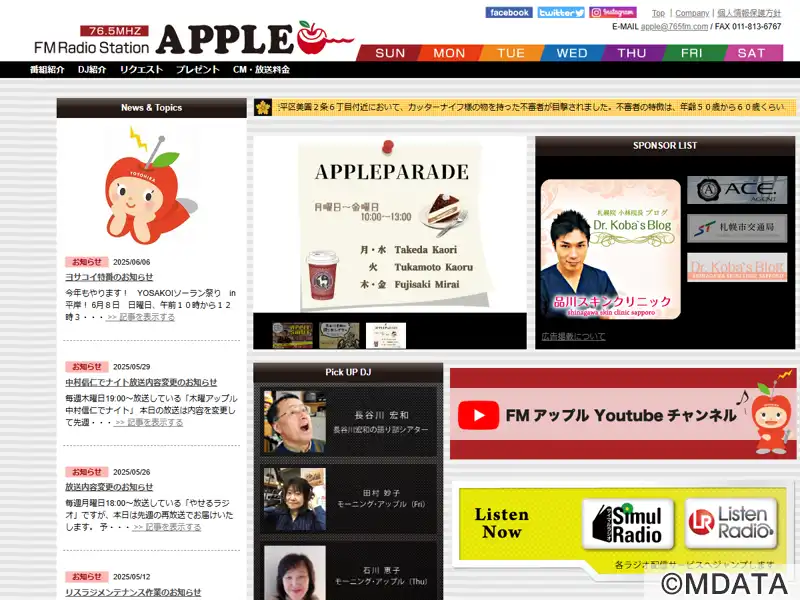
Task: Click the ACE agent sponsor logo
Action: [737, 190]
